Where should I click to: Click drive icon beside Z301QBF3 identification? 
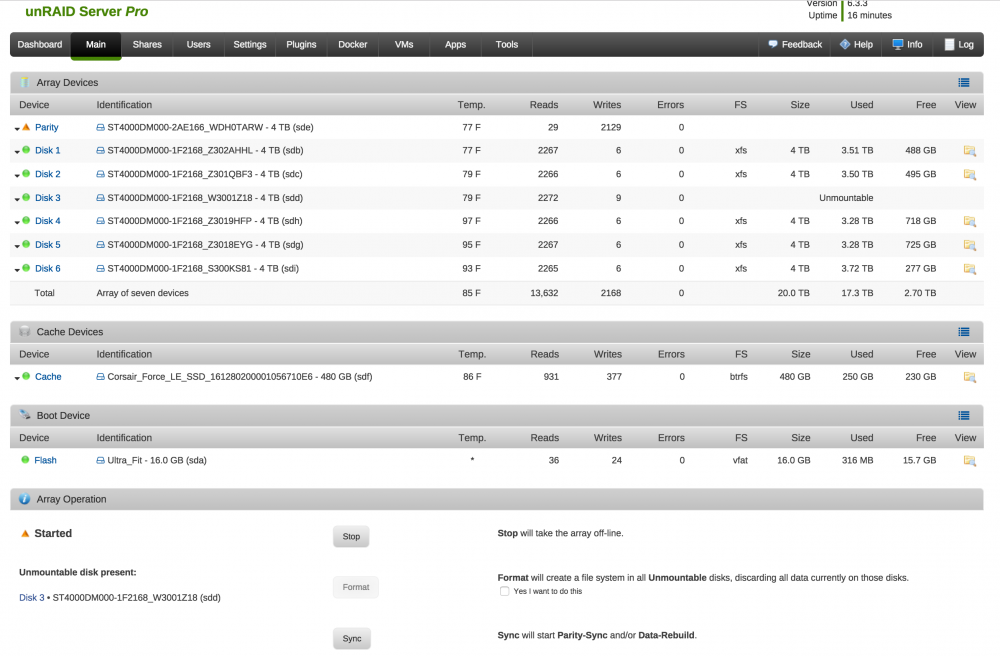click(x=100, y=174)
